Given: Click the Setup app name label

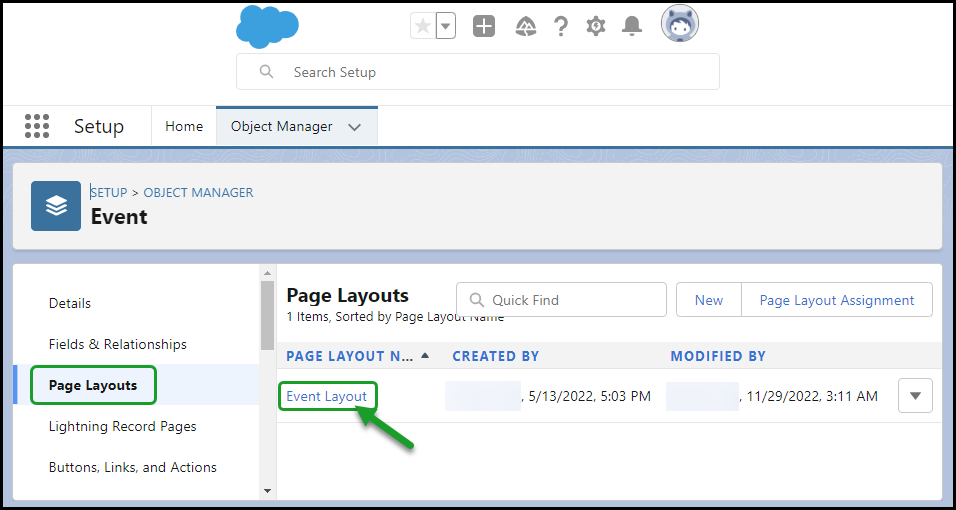Looking at the screenshot, I should pos(99,126).
